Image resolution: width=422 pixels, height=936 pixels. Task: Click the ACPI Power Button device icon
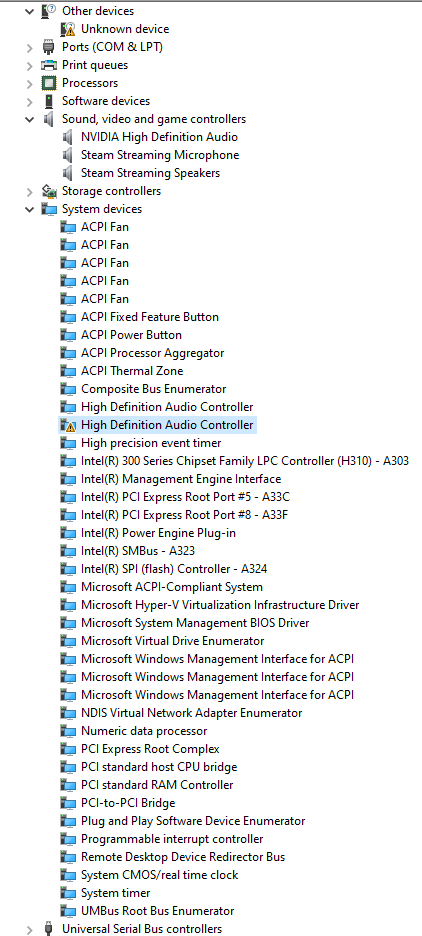[x=68, y=335]
